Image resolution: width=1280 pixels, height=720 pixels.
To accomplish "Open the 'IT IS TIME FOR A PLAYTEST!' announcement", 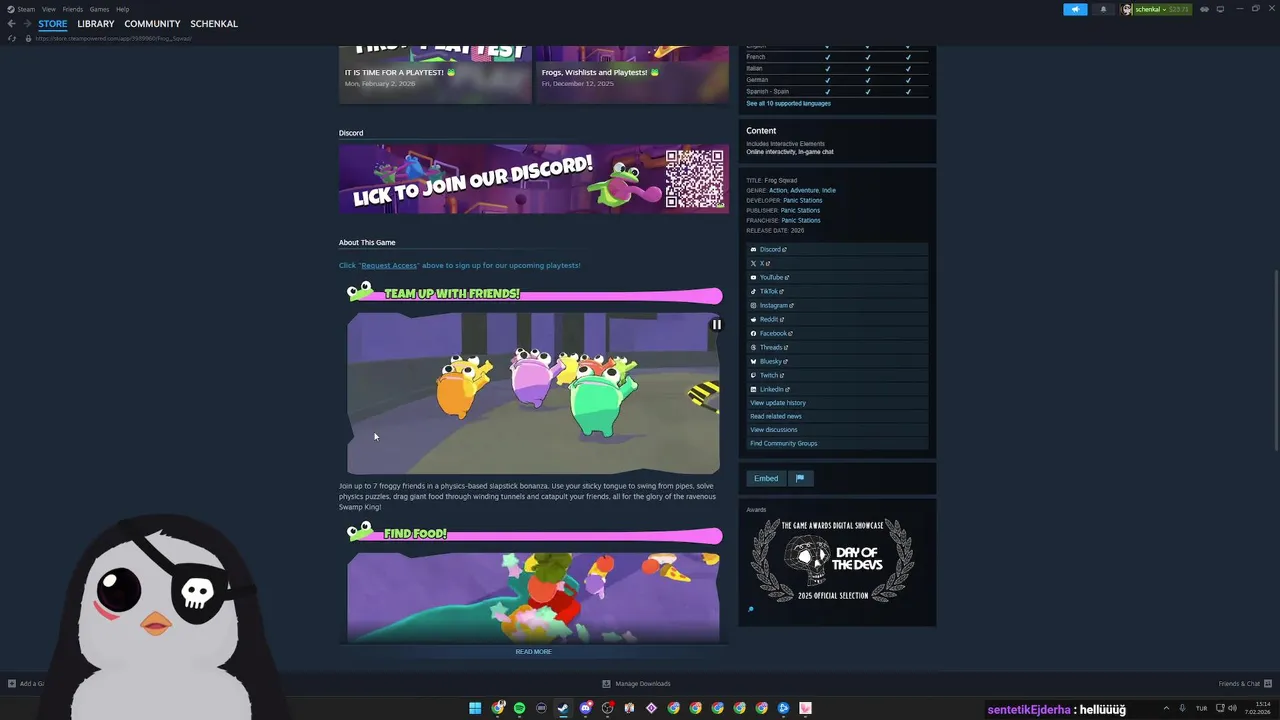I will click(x=435, y=74).
